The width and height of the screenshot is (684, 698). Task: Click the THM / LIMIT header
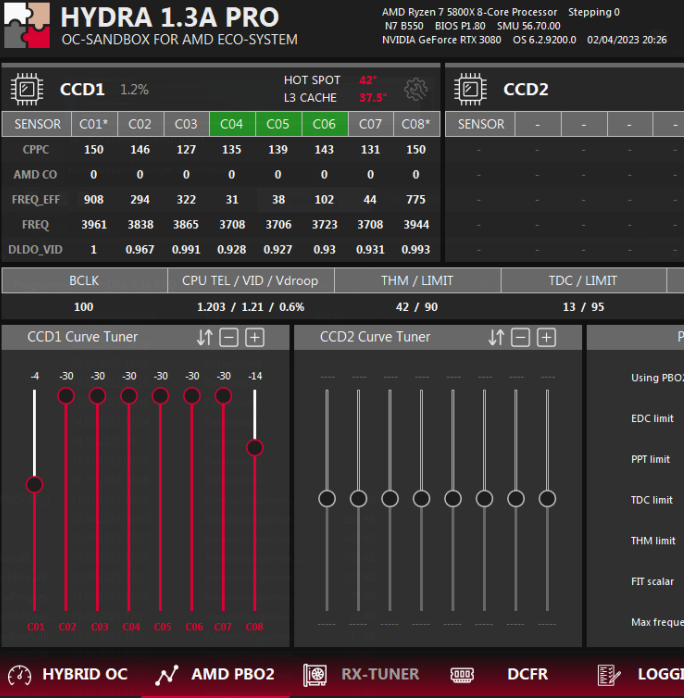(x=417, y=281)
